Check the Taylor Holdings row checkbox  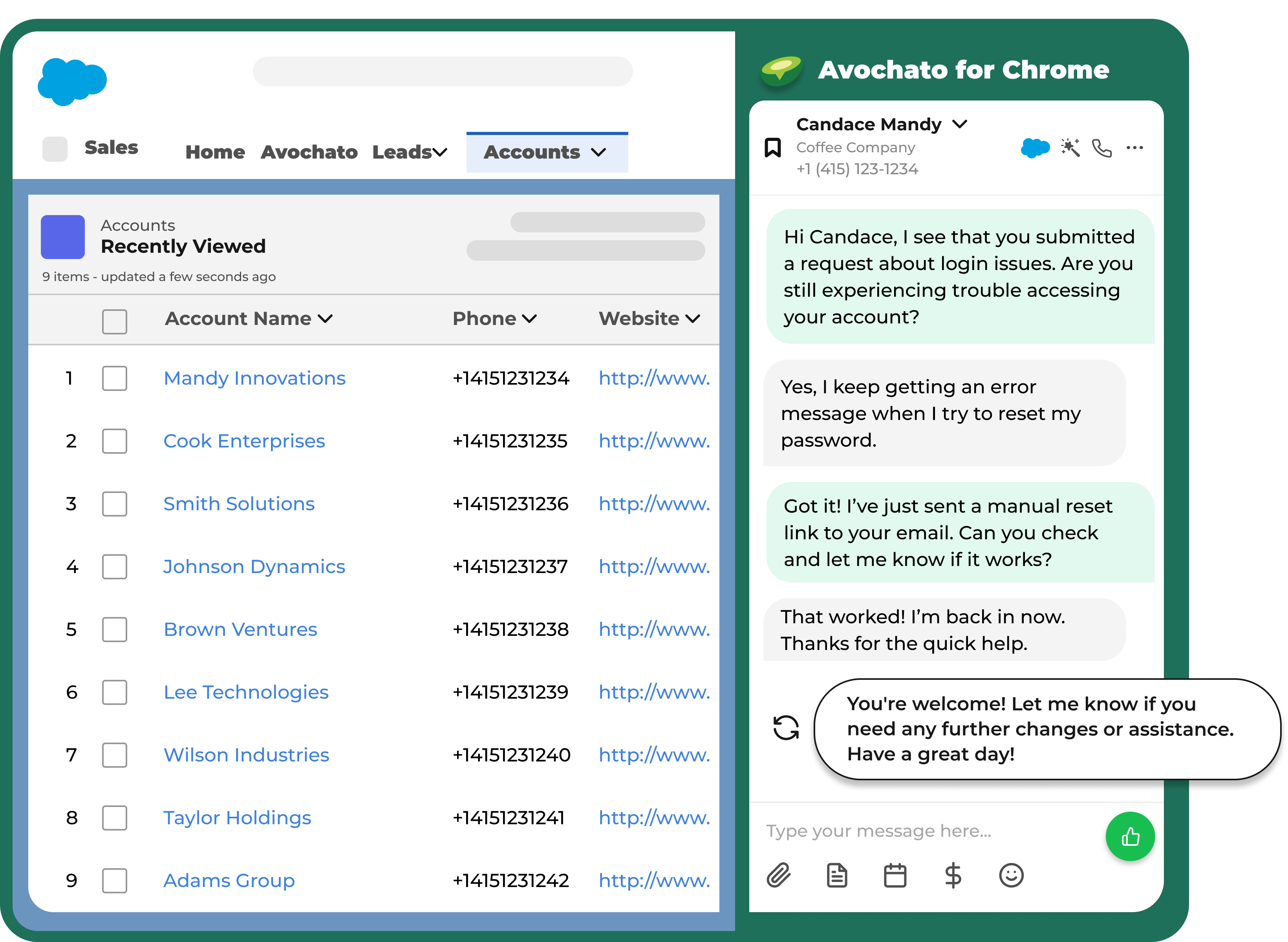point(114,818)
